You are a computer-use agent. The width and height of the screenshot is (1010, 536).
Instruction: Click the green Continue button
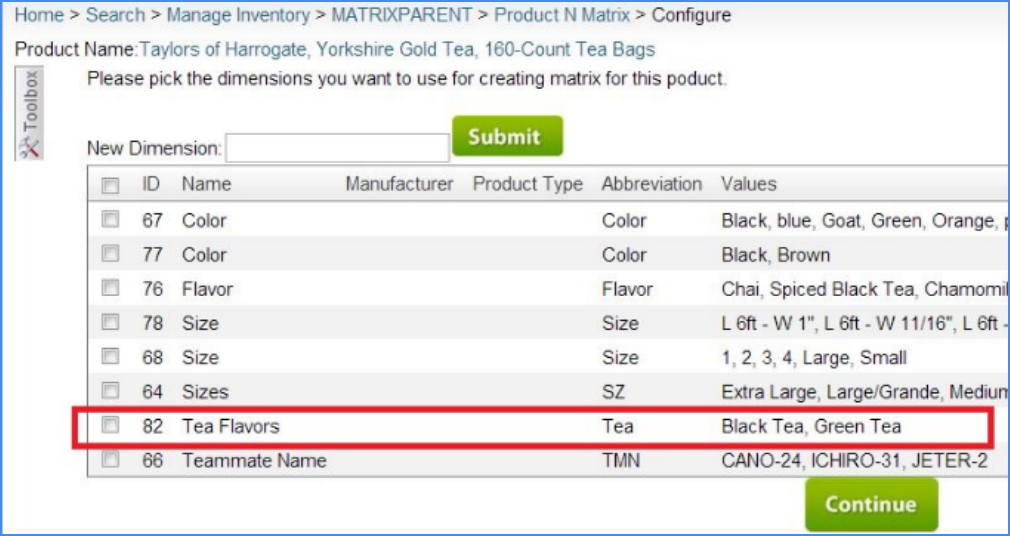tap(871, 505)
